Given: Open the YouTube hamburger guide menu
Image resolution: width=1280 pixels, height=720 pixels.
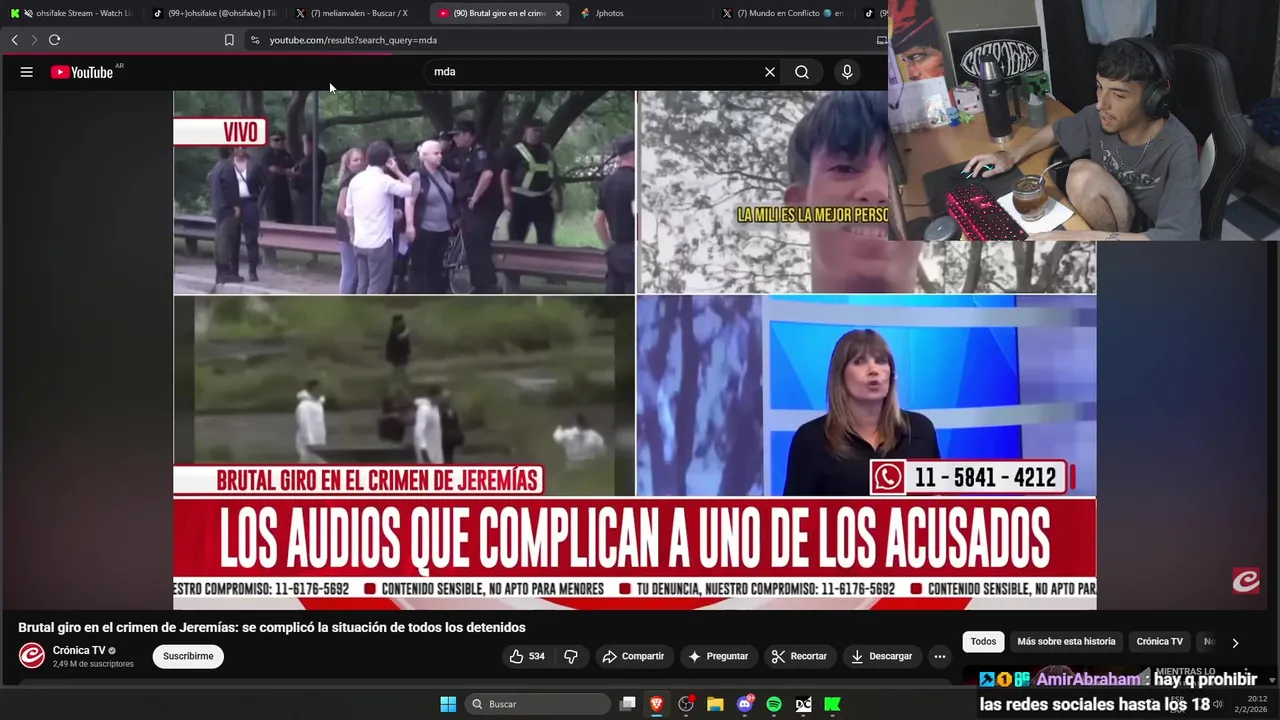Looking at the screenshot, I should 27,72.
